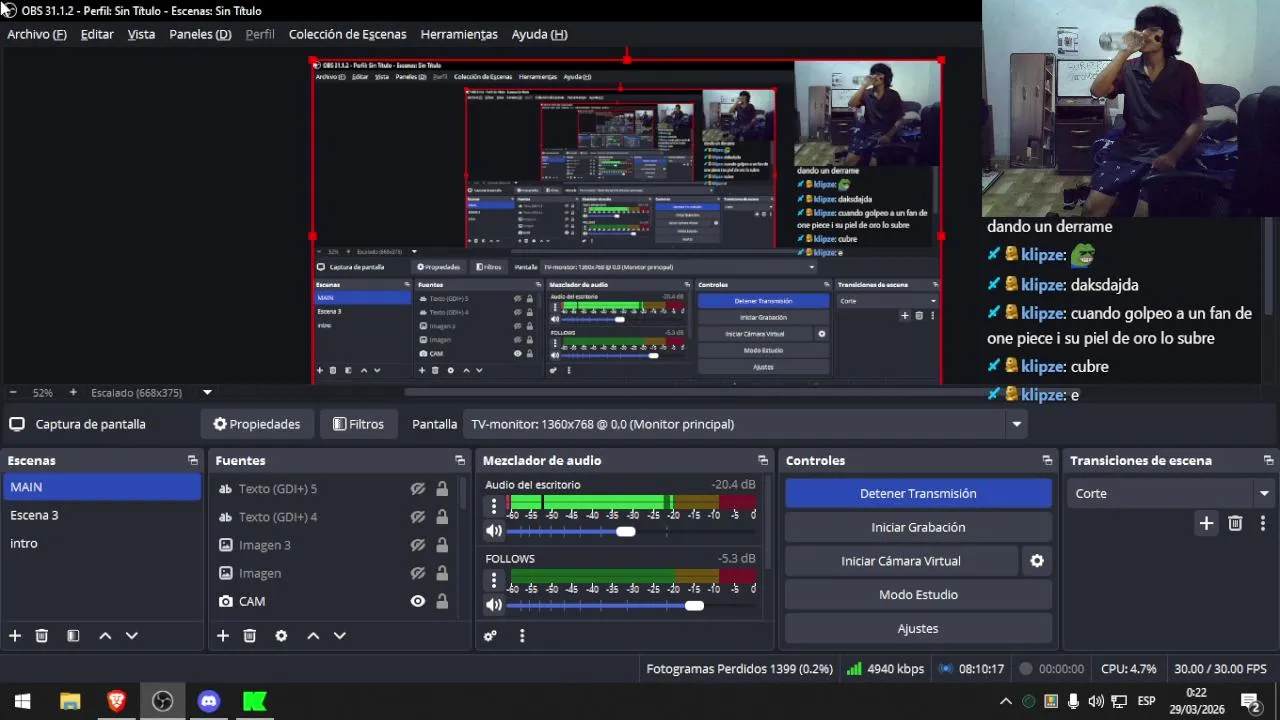Unlock Imagen 3 source

point(442,545)
